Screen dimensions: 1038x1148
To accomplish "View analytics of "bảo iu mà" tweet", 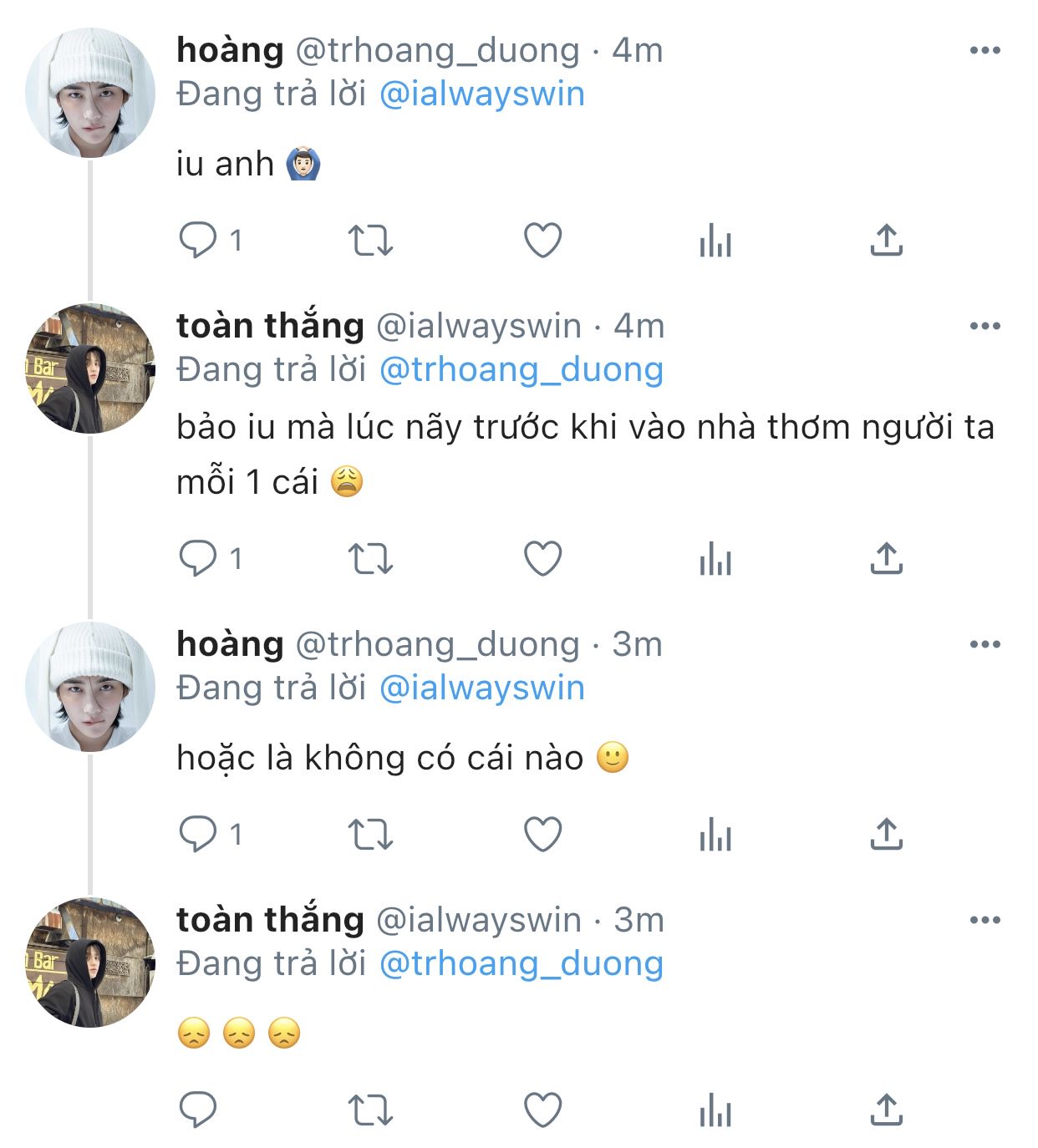I will [x=715, y=558].
